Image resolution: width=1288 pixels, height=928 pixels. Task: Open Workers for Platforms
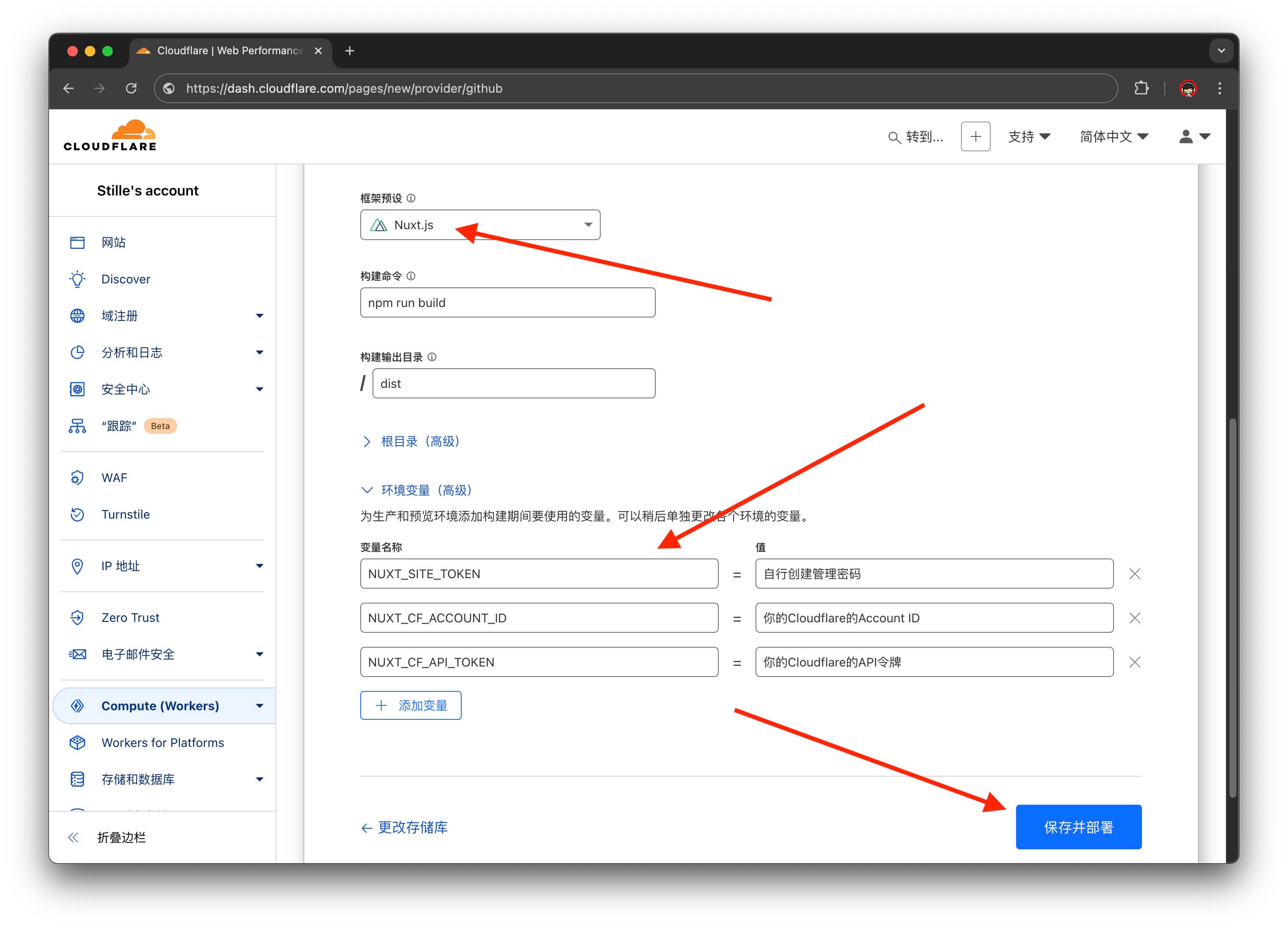[x=162, y=743]
